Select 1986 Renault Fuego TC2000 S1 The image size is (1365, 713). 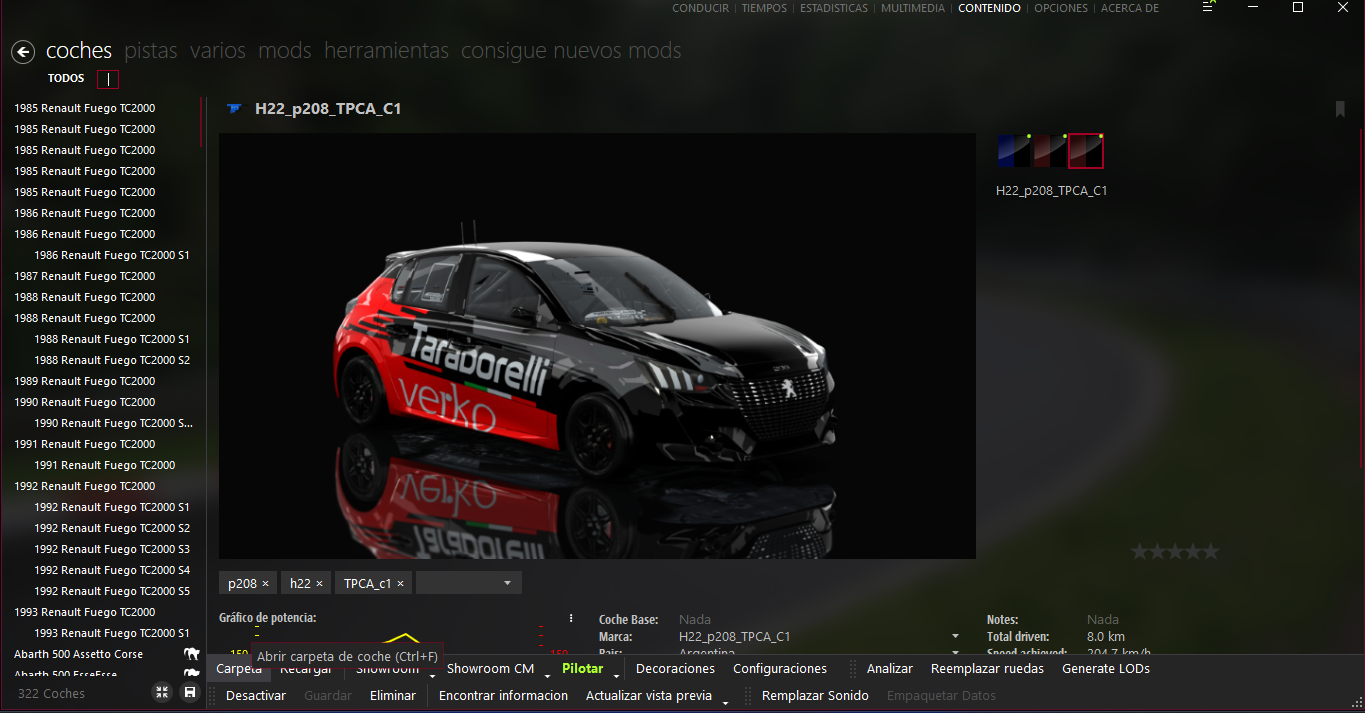pos(112,255)
